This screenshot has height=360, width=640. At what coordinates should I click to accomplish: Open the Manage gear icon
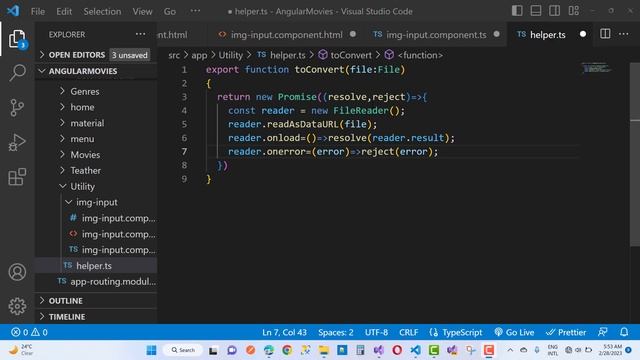pyautogui.click(x=17, y=306)
